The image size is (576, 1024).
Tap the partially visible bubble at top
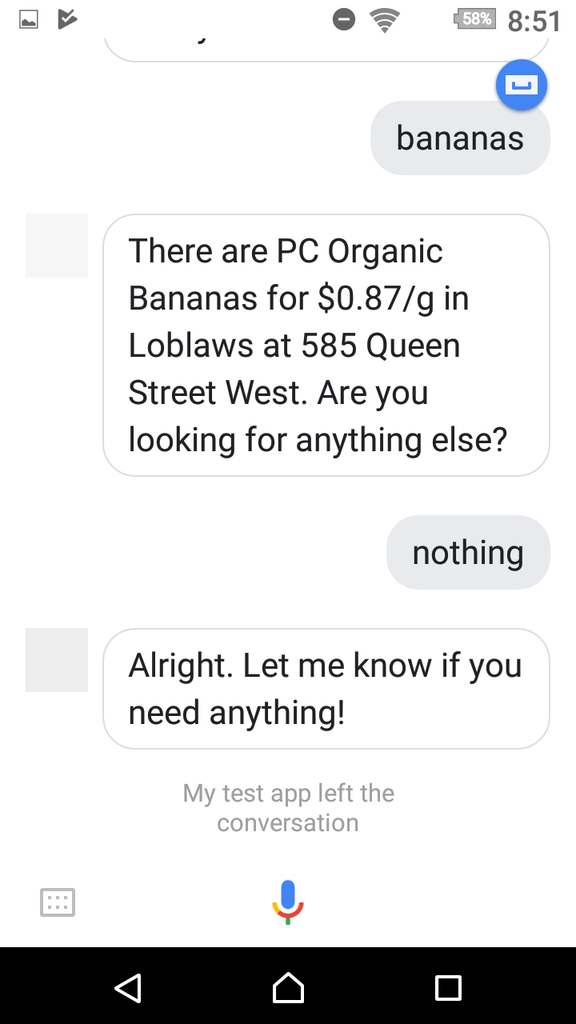(326, 46)
